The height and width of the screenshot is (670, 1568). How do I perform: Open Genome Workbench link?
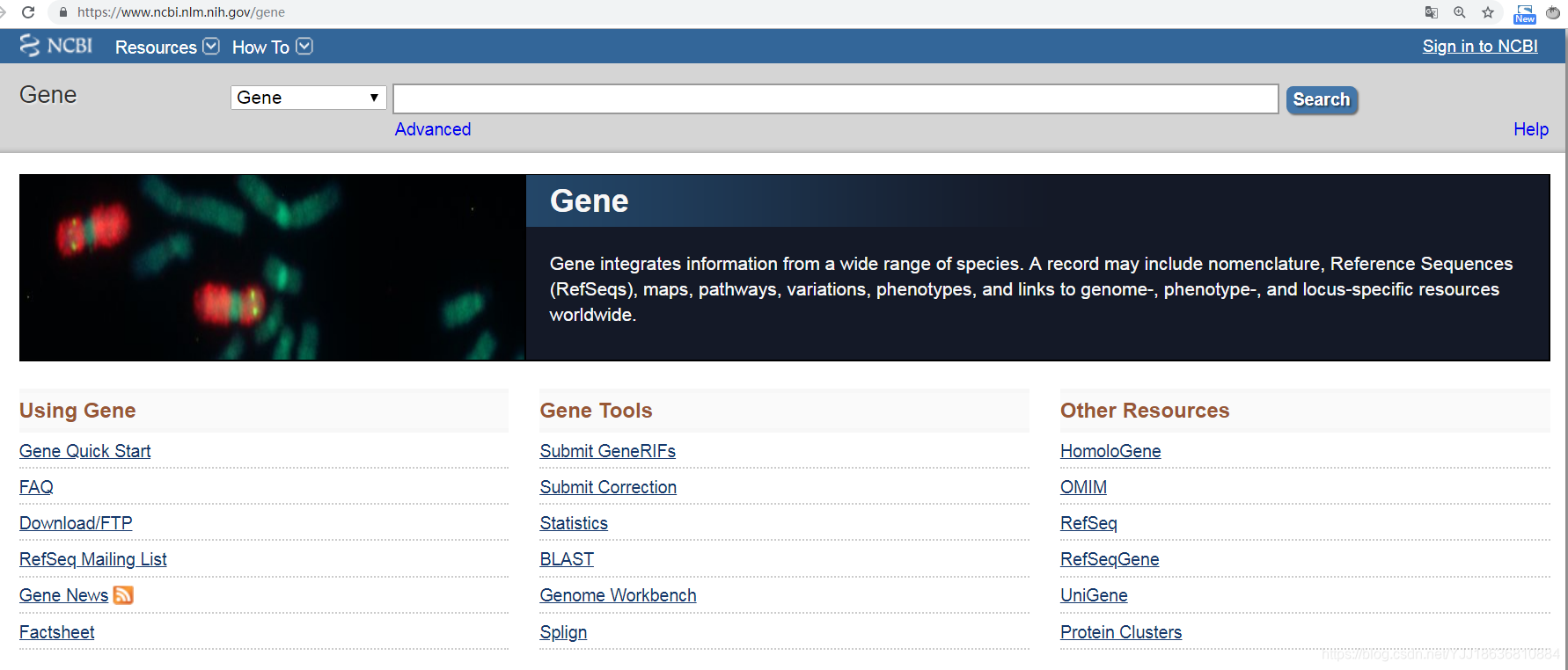[619, 595]
